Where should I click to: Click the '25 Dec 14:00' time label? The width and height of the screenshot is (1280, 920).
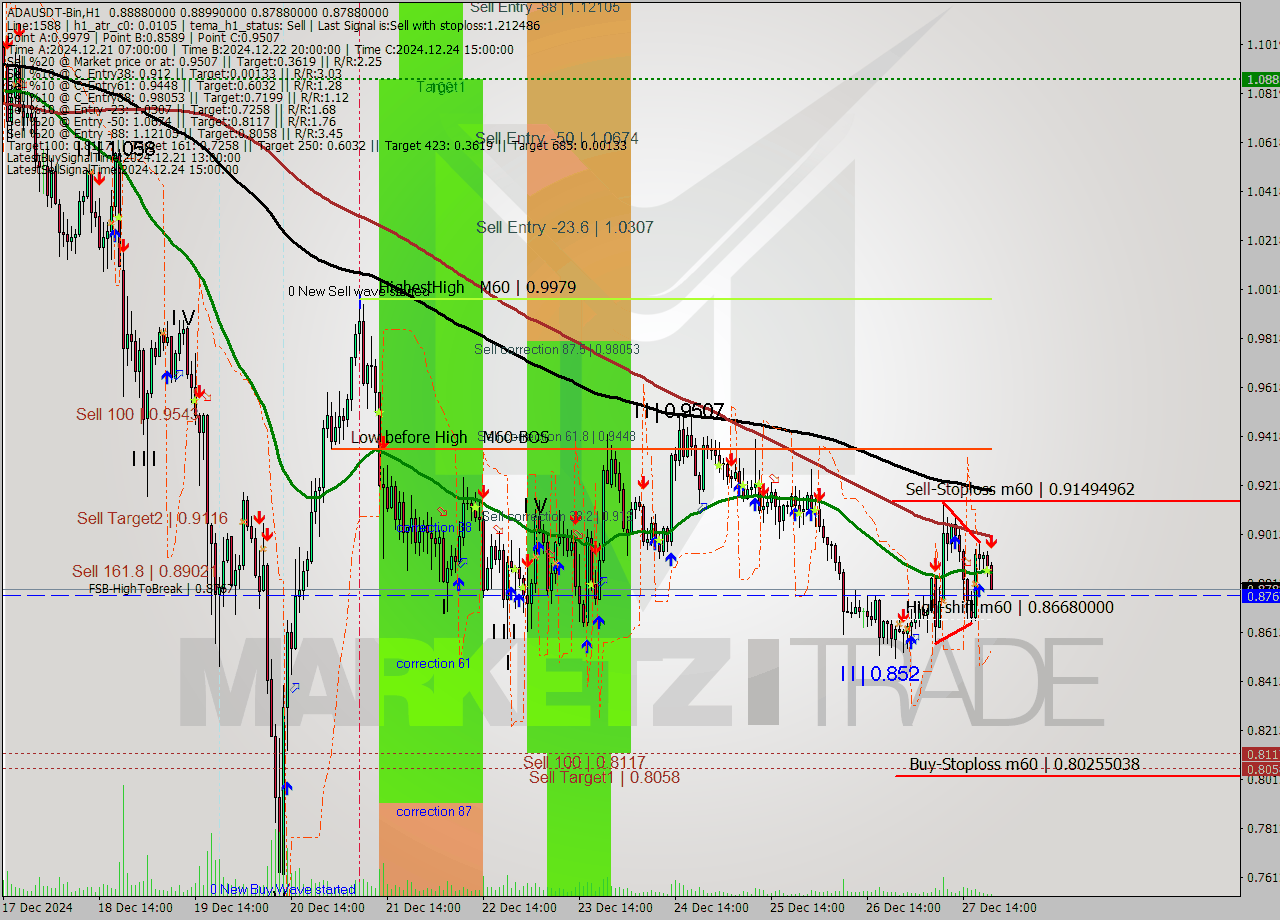point(807,908)
